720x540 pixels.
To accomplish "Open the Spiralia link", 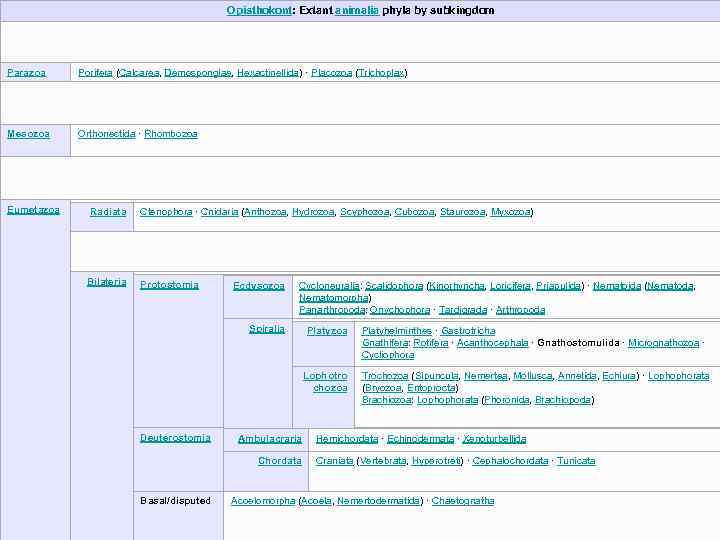I will 267,329.
